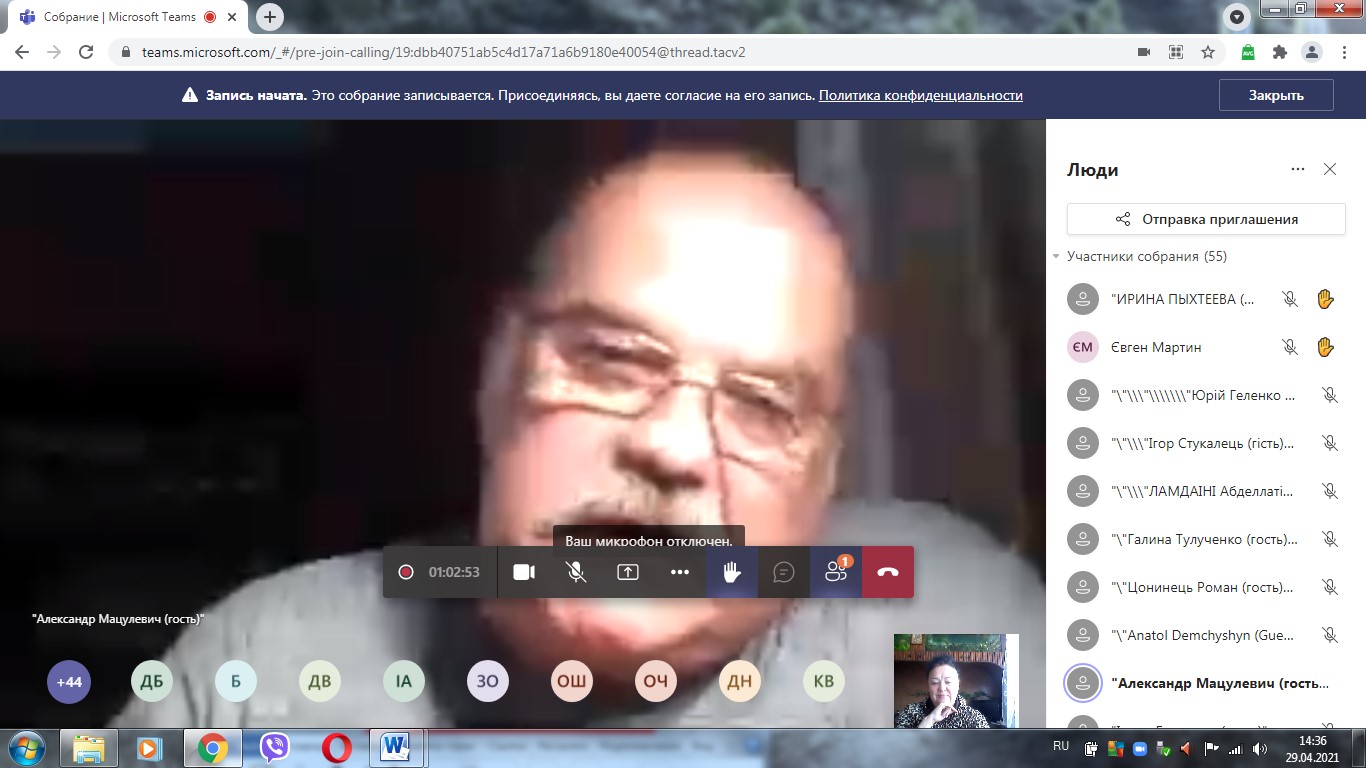
Task: Click the avatar icon of Александр Мацулевич
Action: [1083, 683]
